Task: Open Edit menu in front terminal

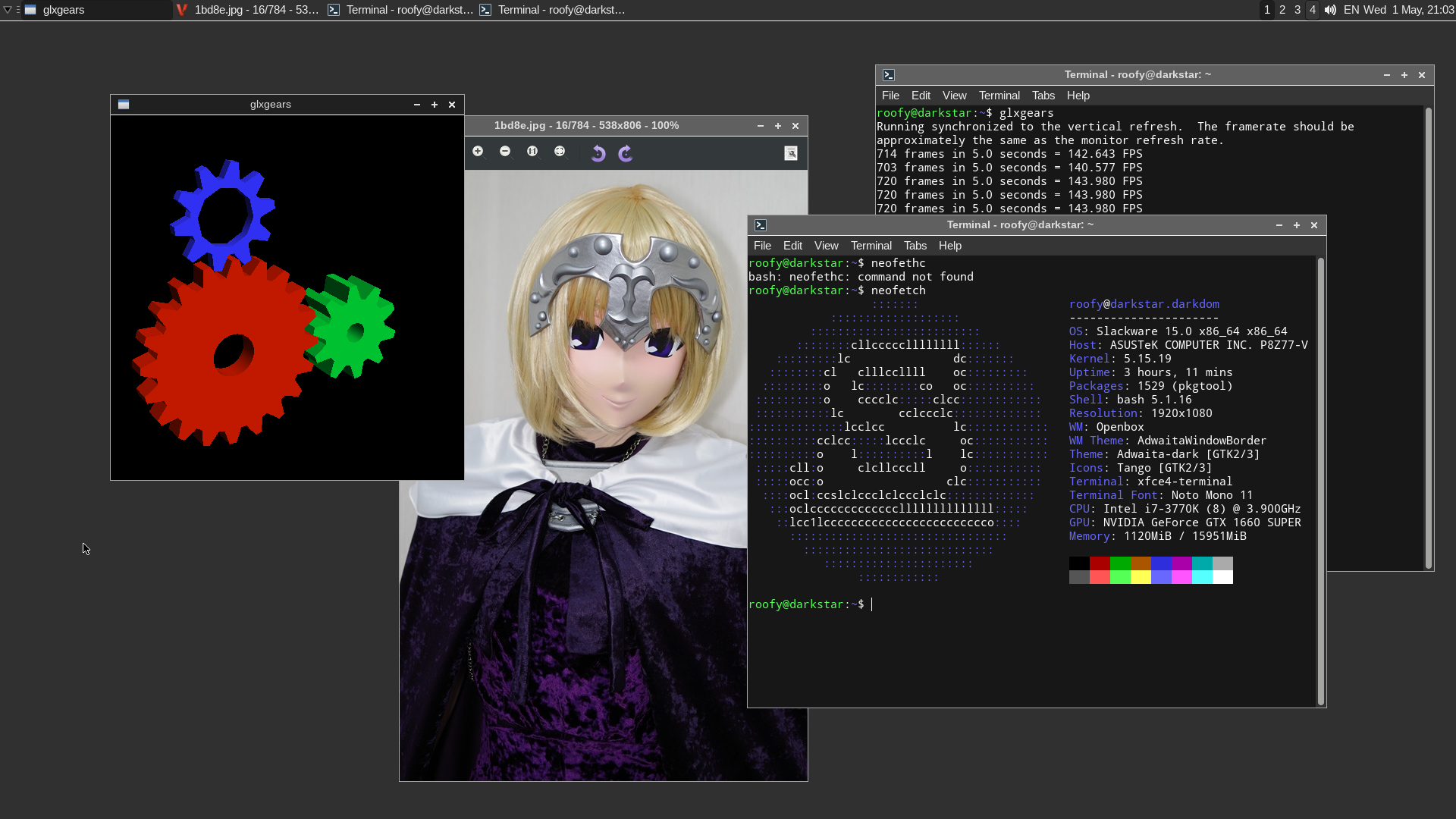Action: 792,246
